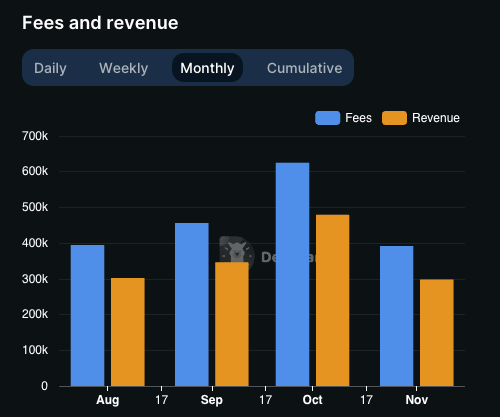Select the September Revenue bar
This screenshot has height=417, width=500.
click(232, 324)
